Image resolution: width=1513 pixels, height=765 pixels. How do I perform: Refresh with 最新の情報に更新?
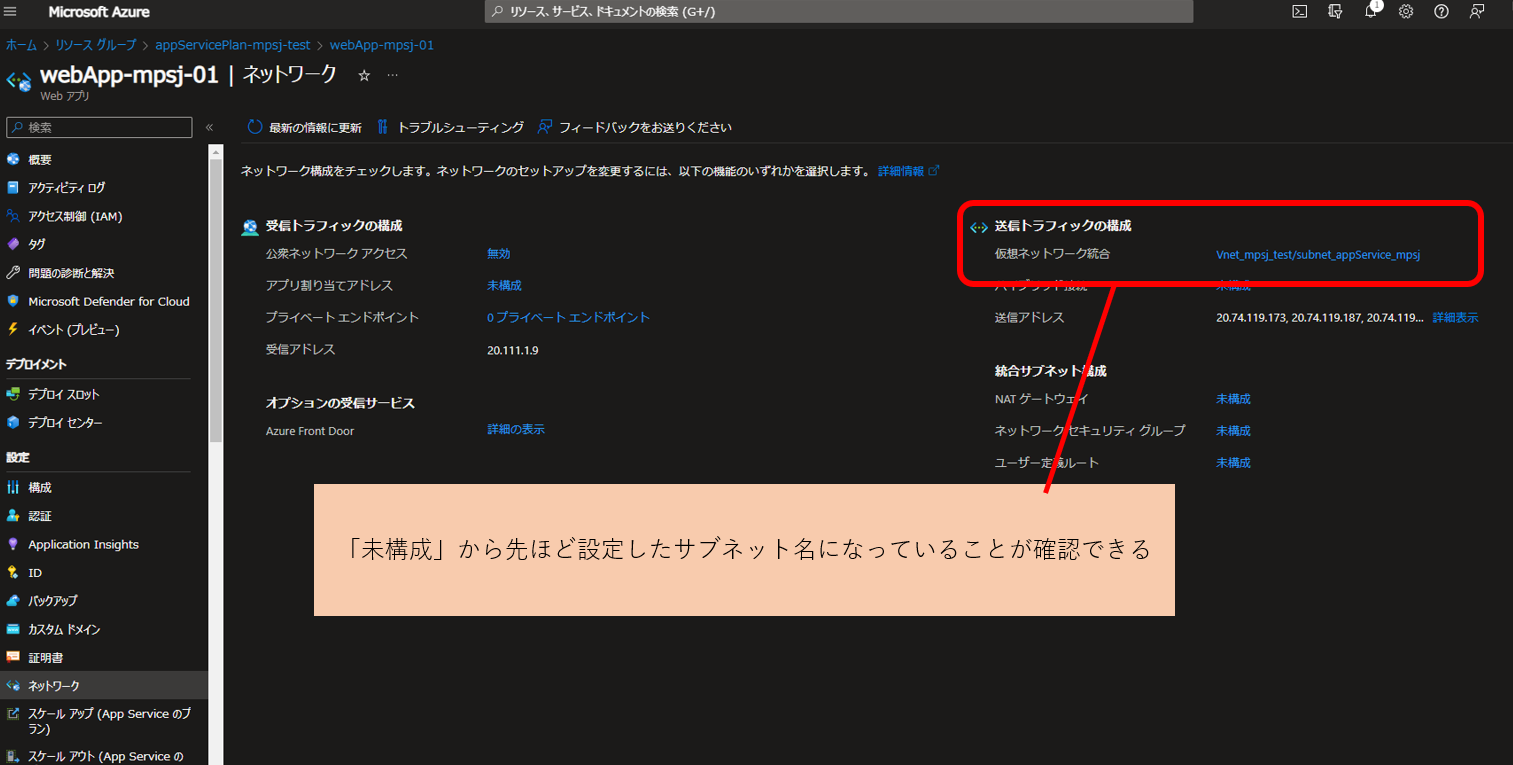click(x=305, y=128)
